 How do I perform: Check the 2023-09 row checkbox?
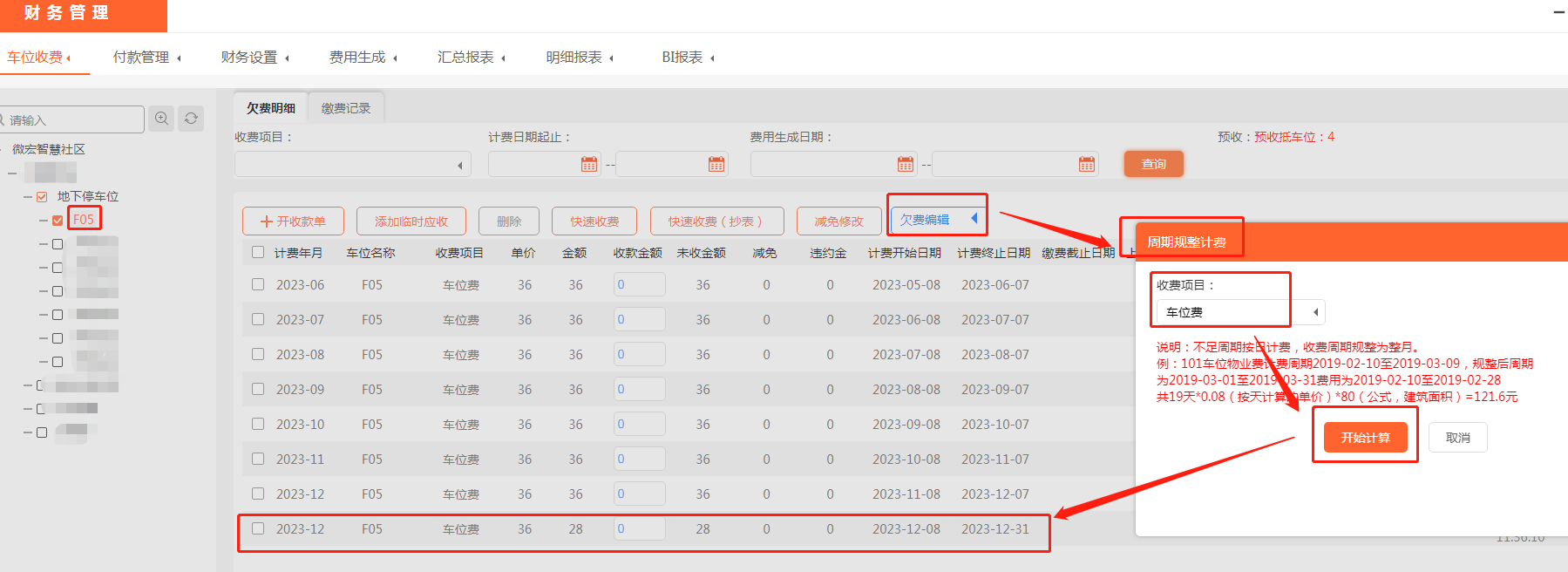pyautogui.click(x=258, y=389)
